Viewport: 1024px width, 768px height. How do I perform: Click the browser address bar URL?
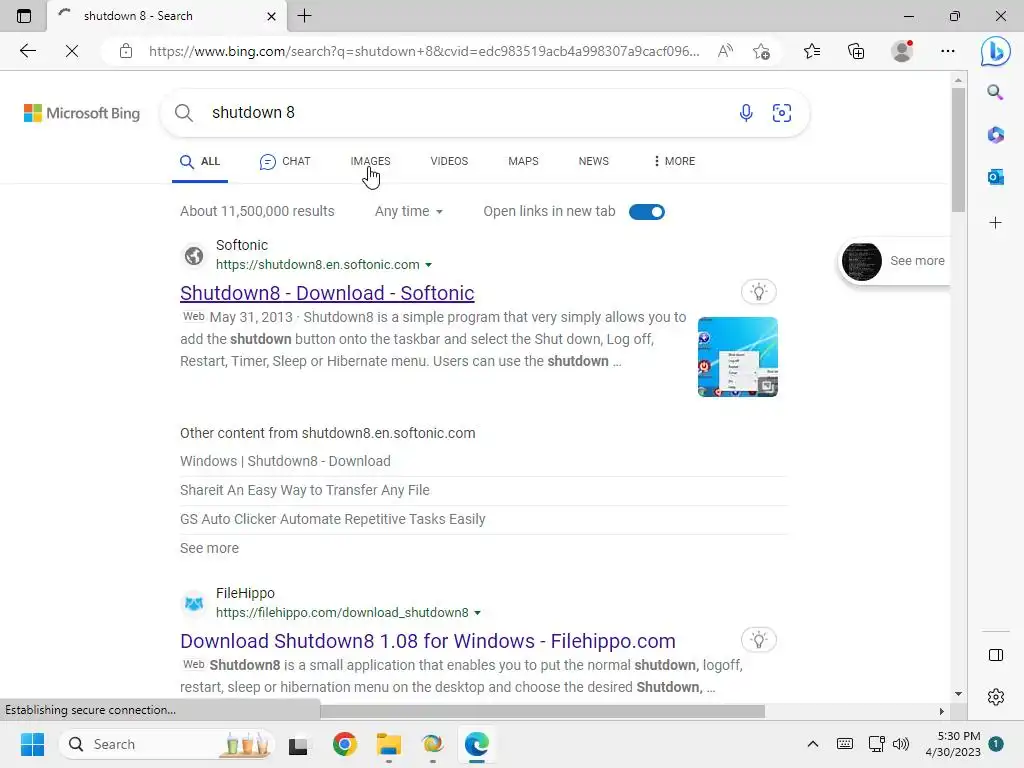coord(424,51)
